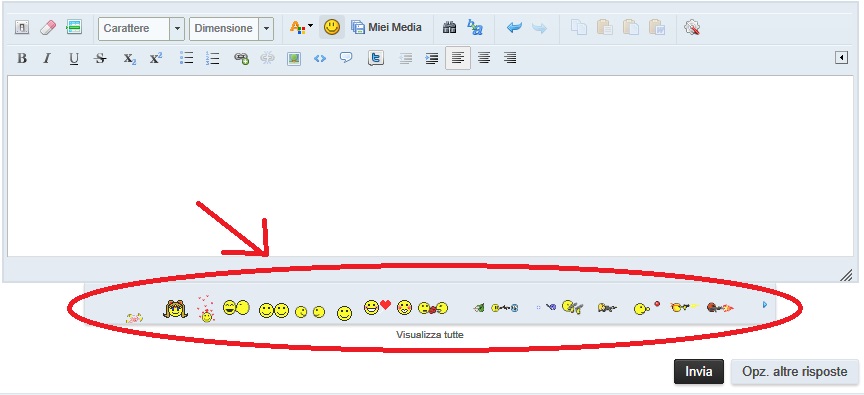
Task: Toggle italic text formatting
Action: click(x=47, y=58)
